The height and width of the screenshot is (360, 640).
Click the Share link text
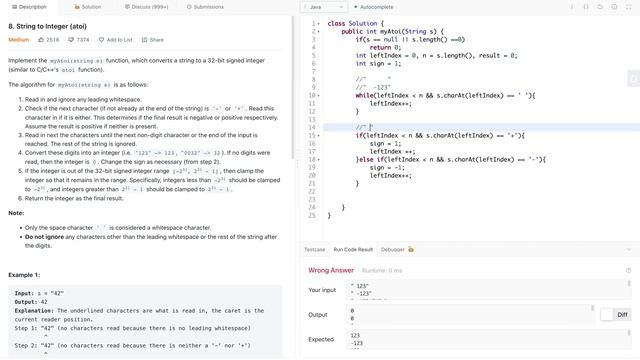point(157,40)
